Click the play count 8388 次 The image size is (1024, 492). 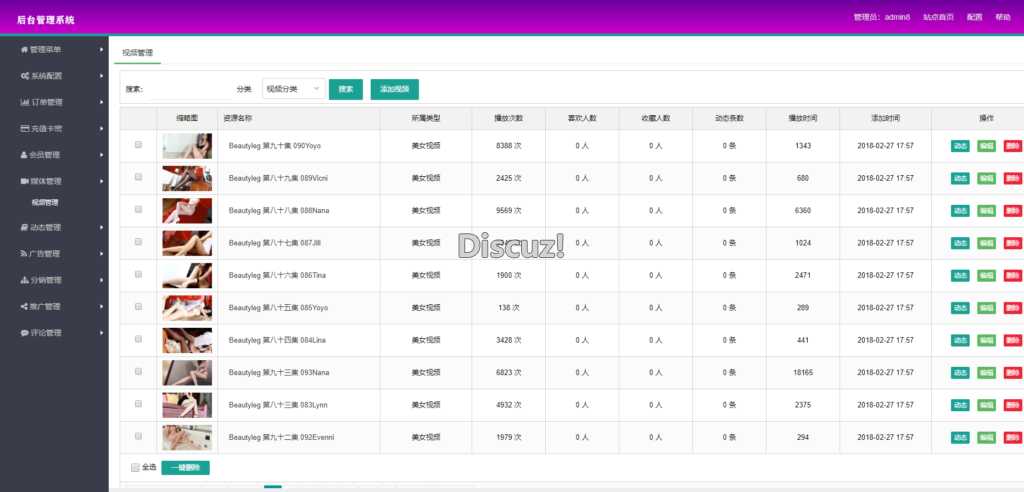(x=508, y=146)
